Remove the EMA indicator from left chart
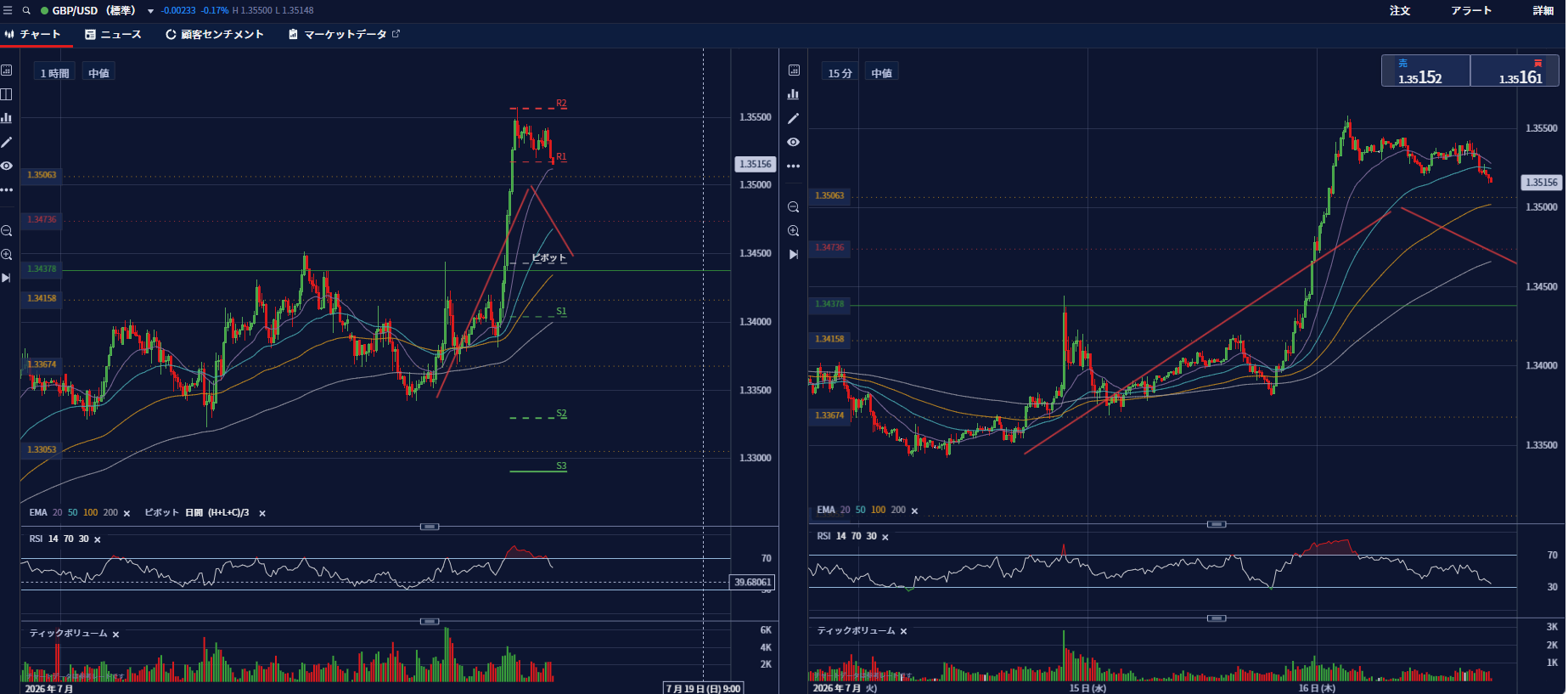This screenshot has height=694, width=1568. click(x=126, y=513)
